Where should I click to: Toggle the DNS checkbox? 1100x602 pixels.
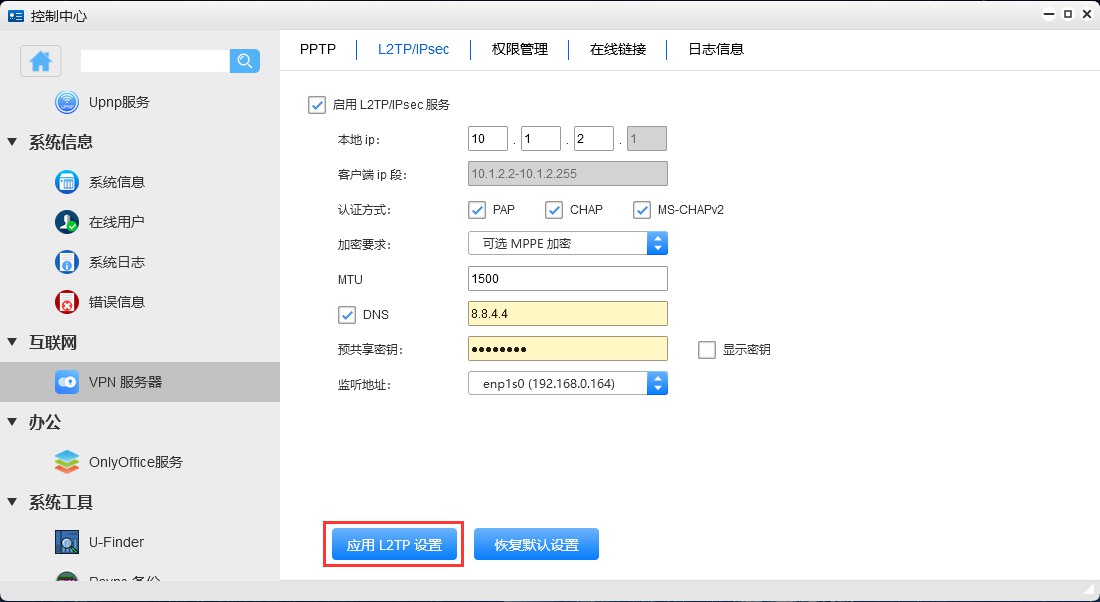[348, 315]
